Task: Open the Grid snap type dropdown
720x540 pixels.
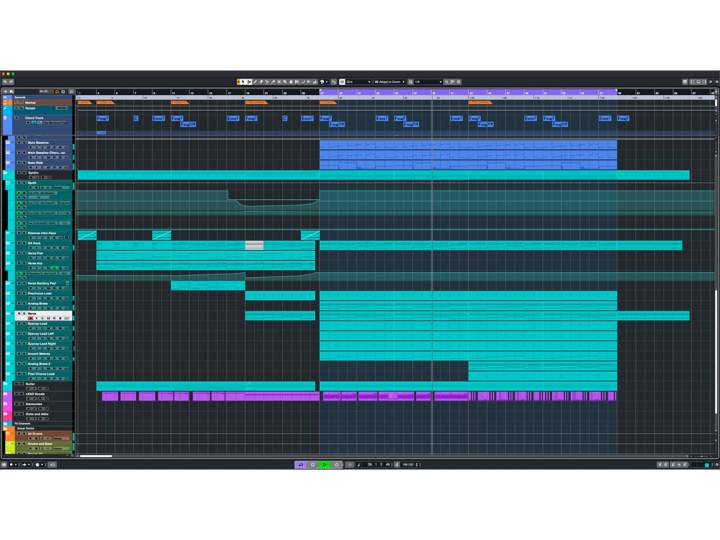Action: pos(357,81)
